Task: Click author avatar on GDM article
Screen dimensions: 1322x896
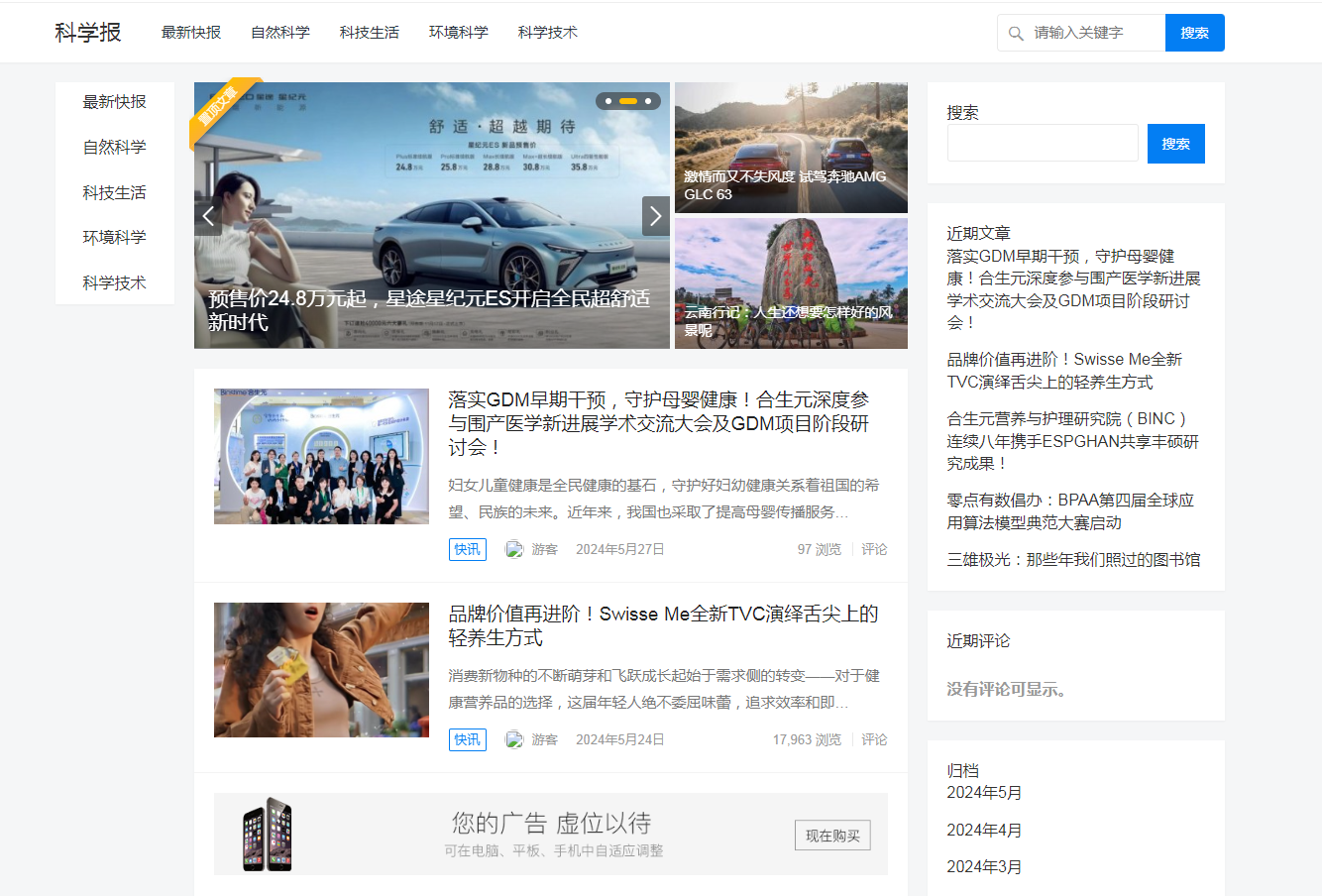Action: 514,549
